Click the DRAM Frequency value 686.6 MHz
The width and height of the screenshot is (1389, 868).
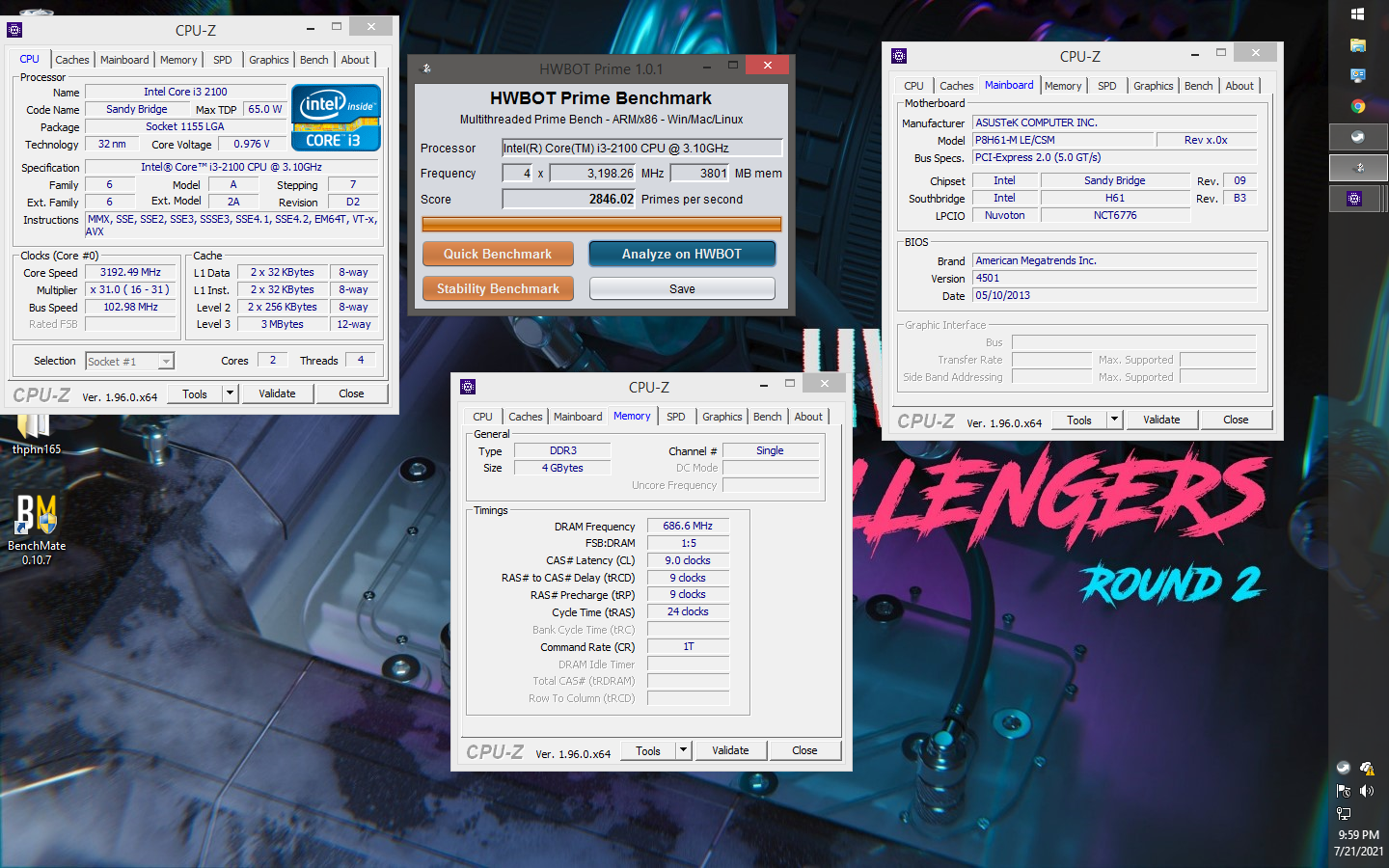click(688, 527)
